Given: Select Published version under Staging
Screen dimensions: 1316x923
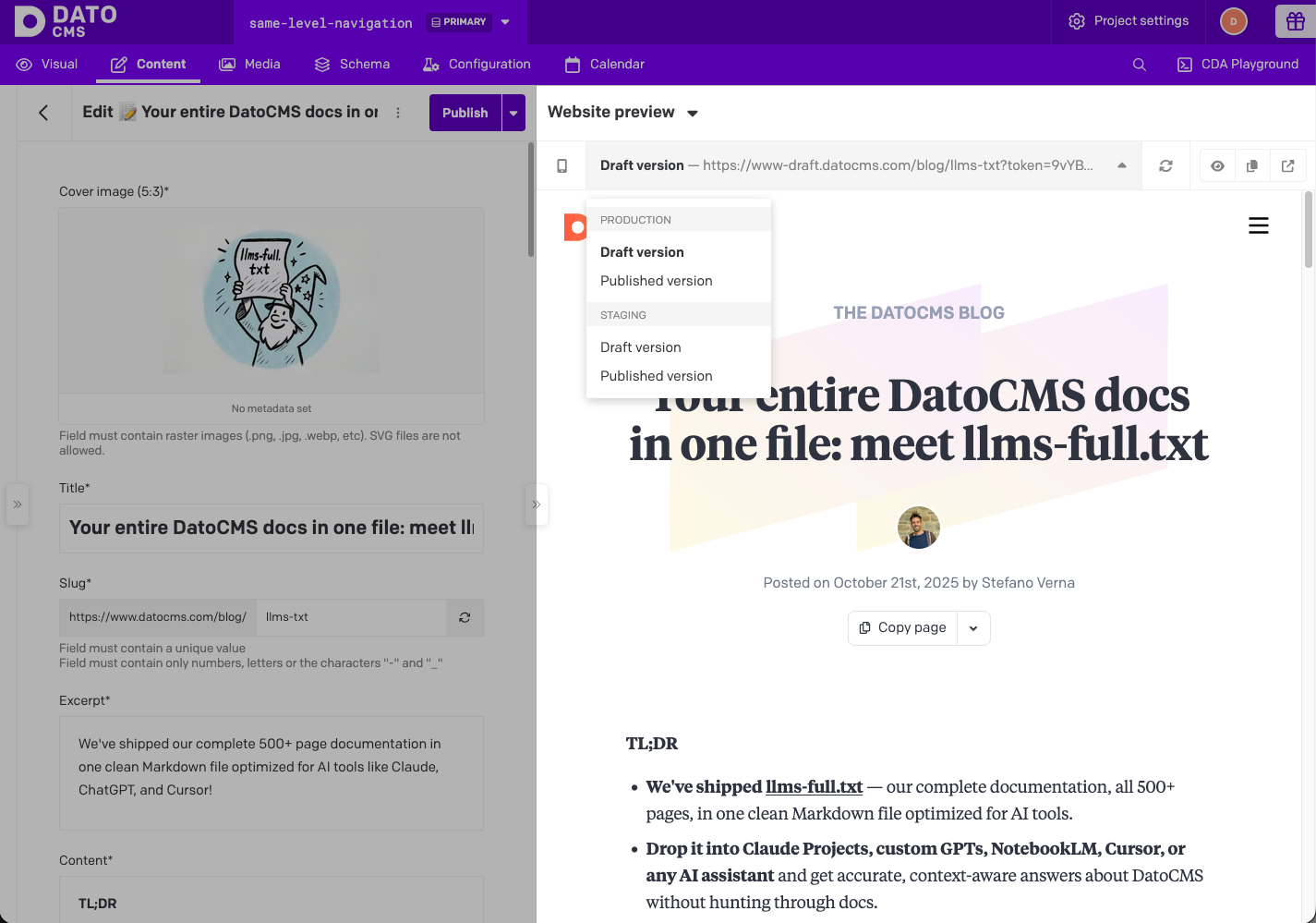Looking at the screenshot, I should pos(656,375).
